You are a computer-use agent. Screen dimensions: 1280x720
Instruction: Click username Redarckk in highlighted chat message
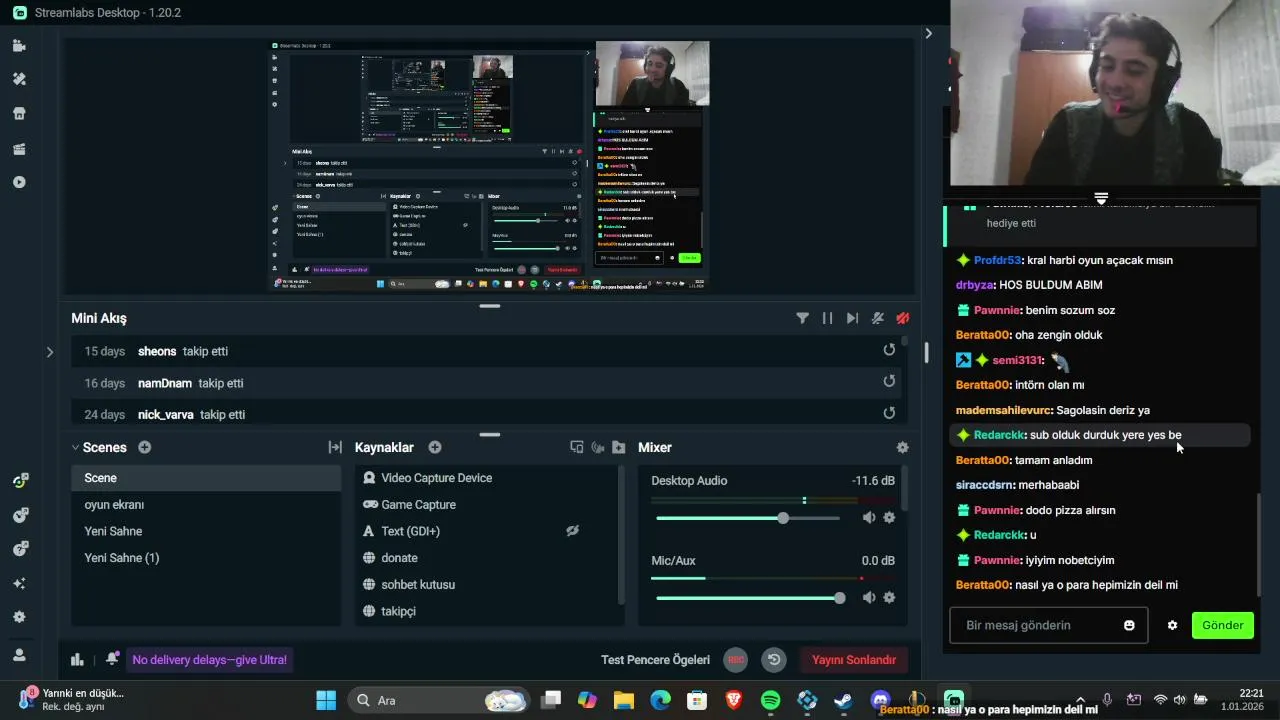[999, 435]
